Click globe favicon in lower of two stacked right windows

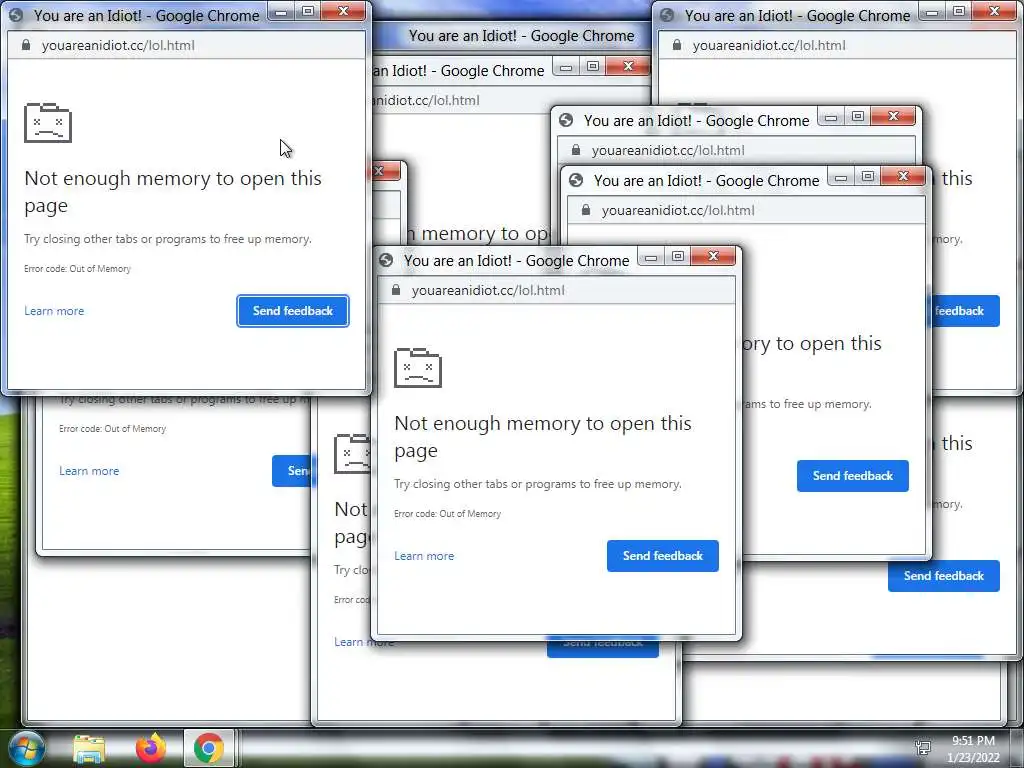pyautogui.click(x=576, y=180)
